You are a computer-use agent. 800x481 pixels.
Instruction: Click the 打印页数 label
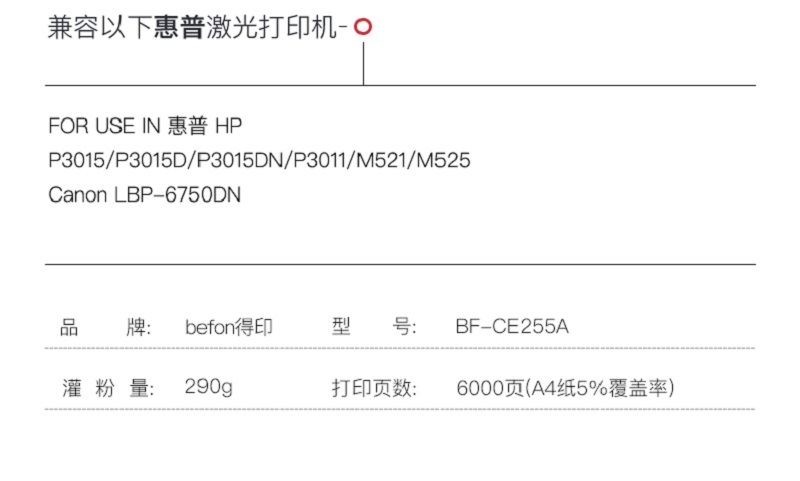(x=374, y=388)
